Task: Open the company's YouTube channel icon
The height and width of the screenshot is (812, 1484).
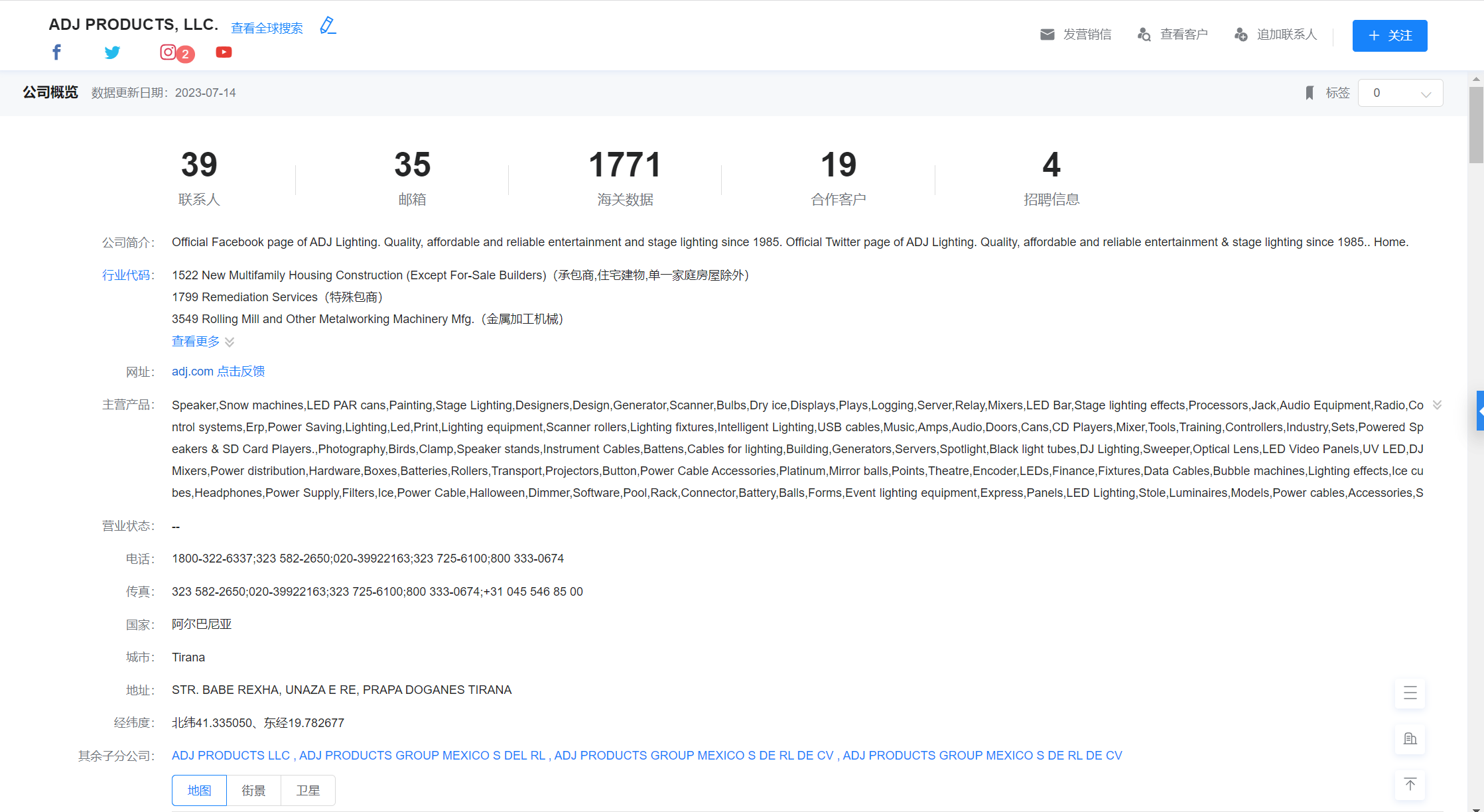Action: (224, 52)
